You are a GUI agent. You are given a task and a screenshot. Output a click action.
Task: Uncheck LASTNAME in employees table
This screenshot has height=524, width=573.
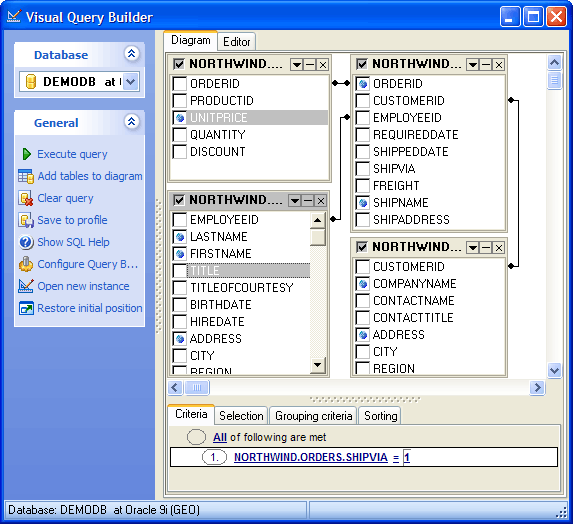pyautogui.click(x=180, y=237)
